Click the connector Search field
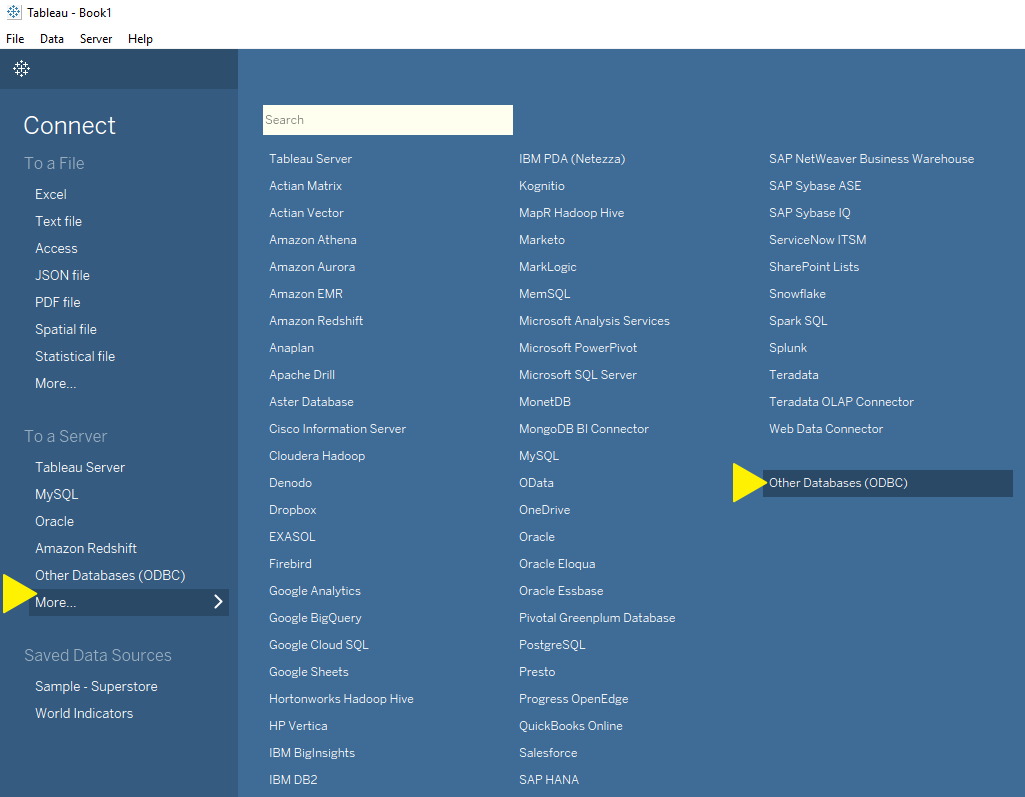1025x797 pixels. point(387,120)
